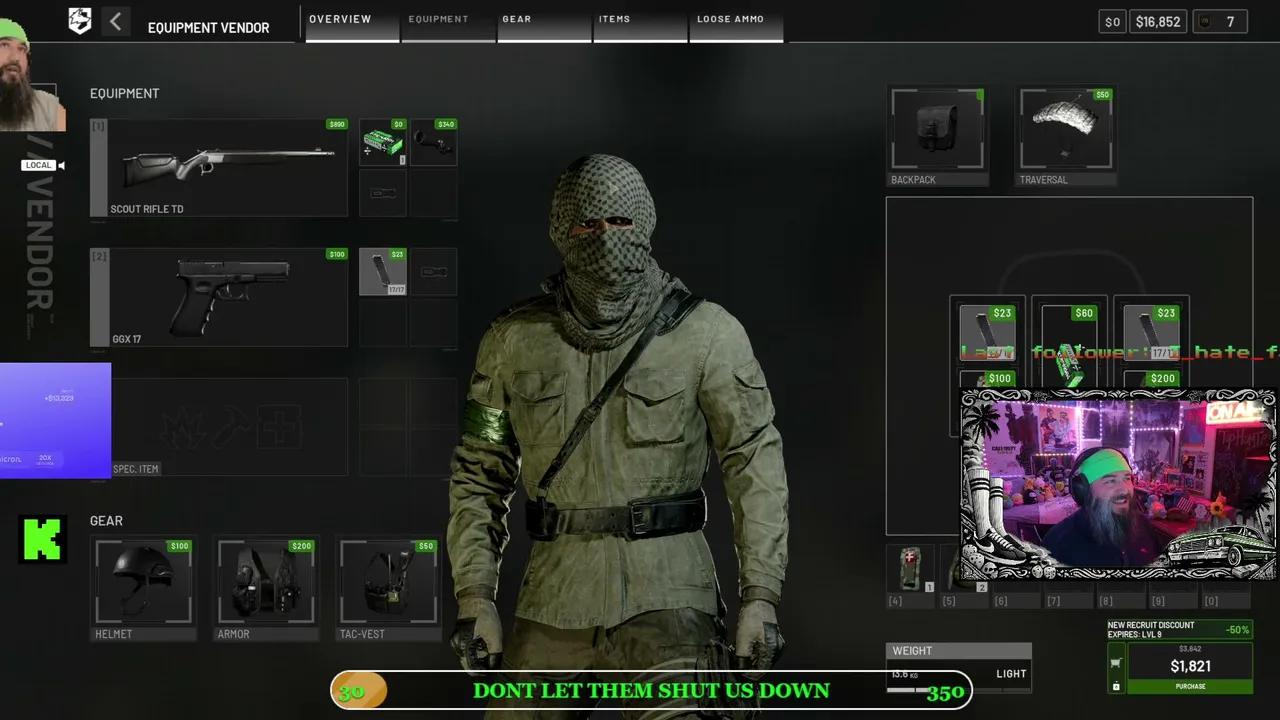The width and height of the screenshot is (1280, 720).
Task: Click the shopping cart icon beside the price
Action: (1116, 663)
